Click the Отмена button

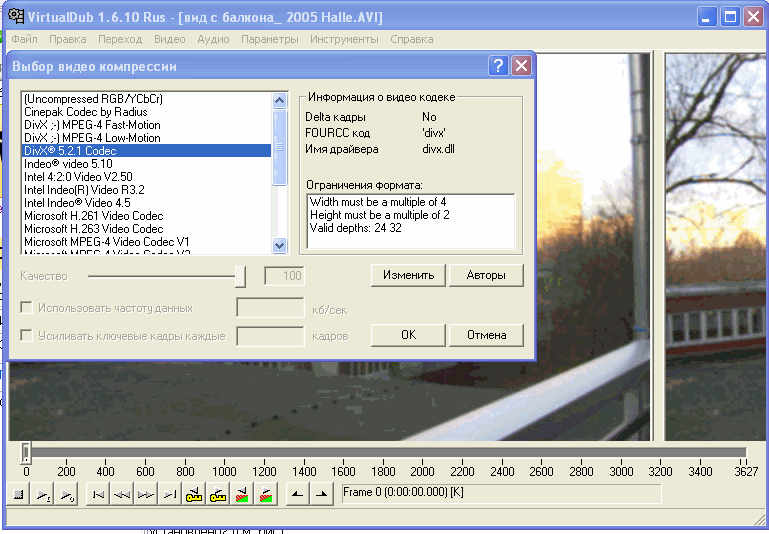click(x=486, y=335)
